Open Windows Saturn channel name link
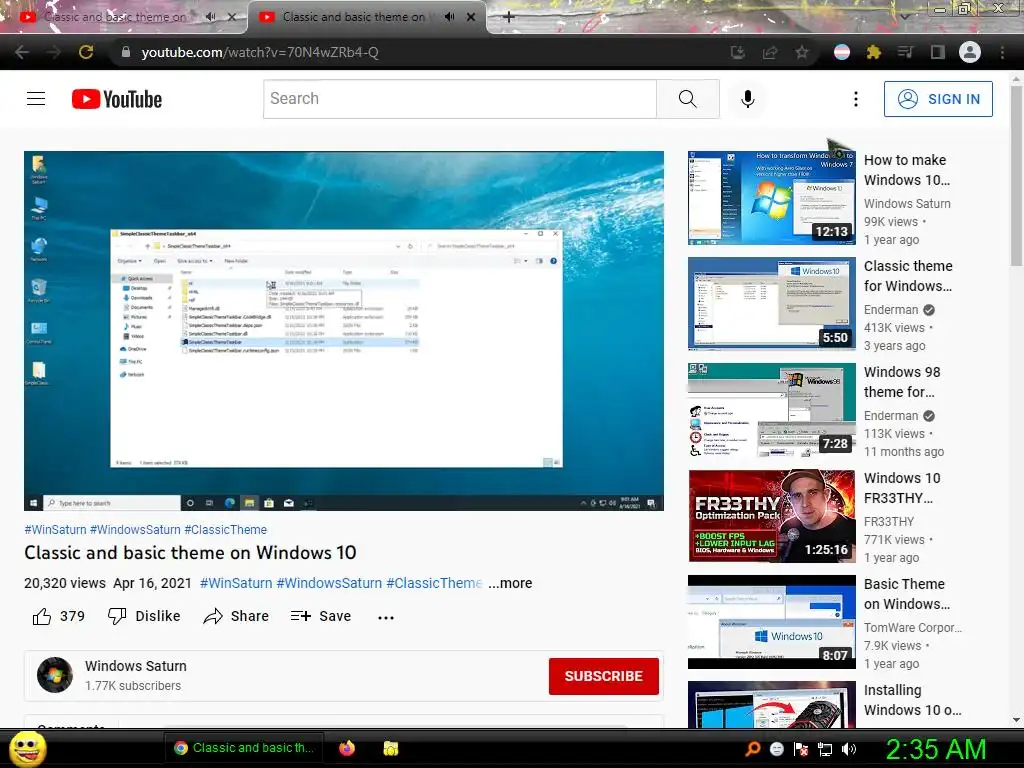The height and width of the screenshot is (768, 1024). point(136,666)
